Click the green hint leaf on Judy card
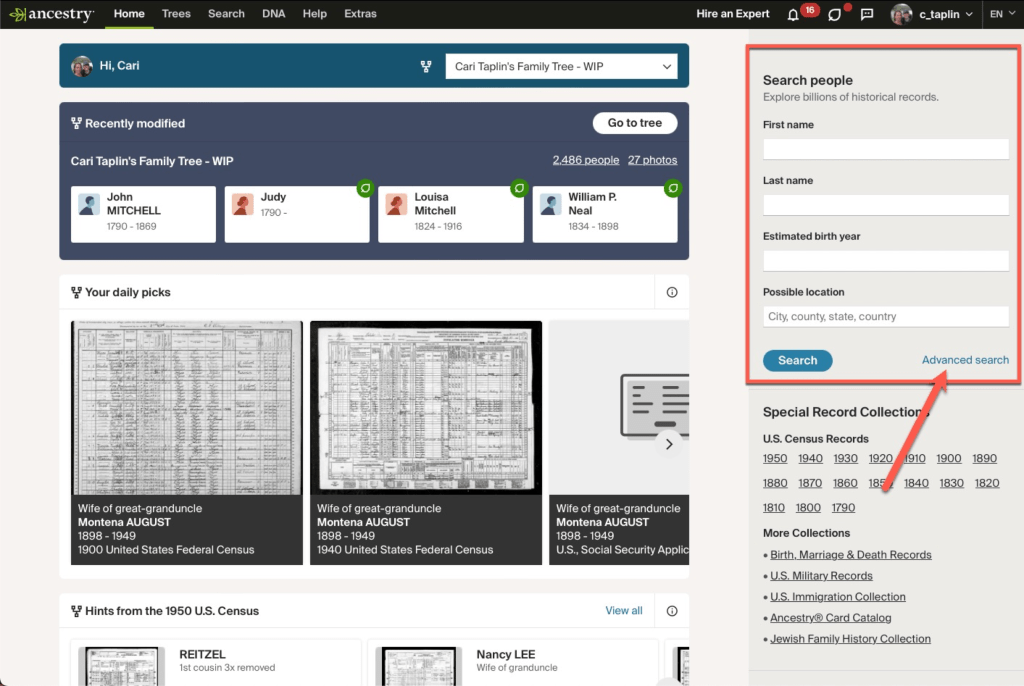This screenshot has height=686, width=1024. [365, 188]
